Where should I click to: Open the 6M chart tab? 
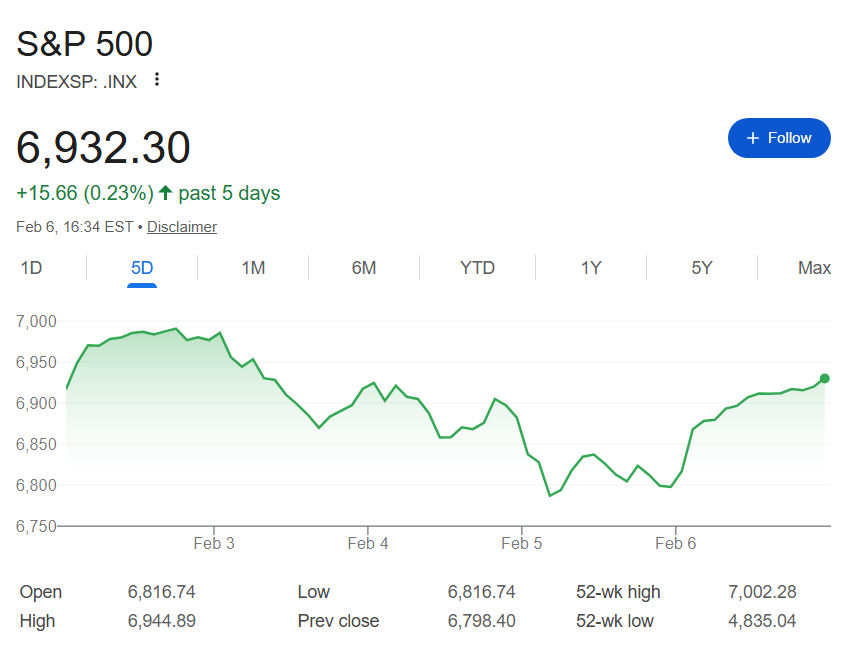pyautogui.click(x=364, y=268)
